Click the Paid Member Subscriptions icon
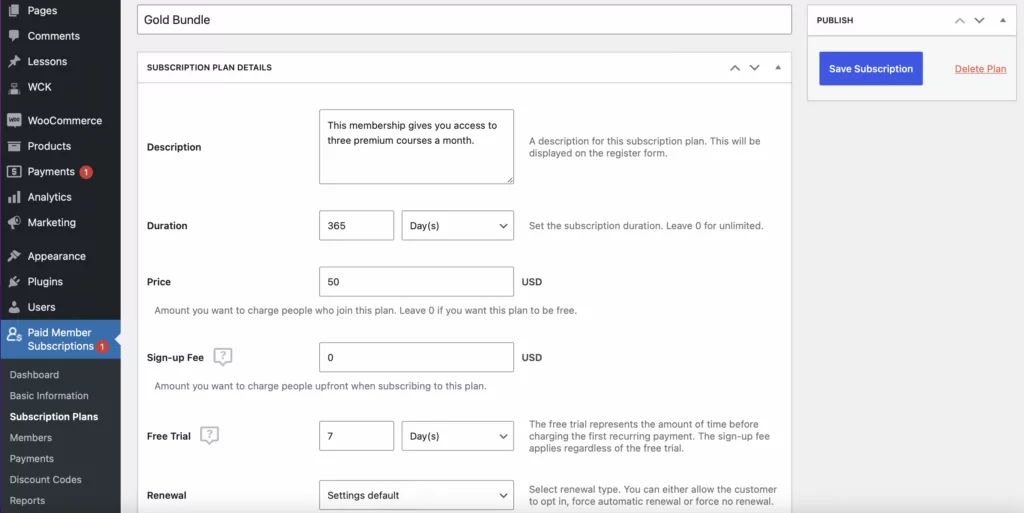 pos(14,334)
